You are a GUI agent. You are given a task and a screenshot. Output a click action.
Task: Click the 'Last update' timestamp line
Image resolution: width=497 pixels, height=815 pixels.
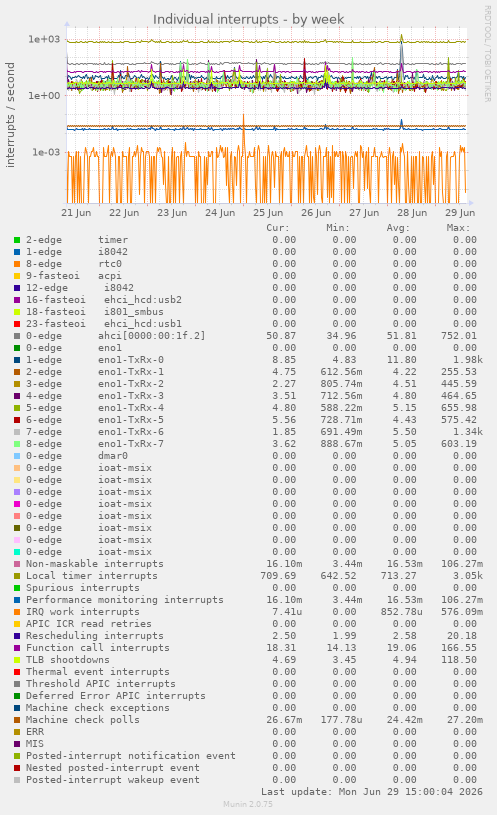(372, 792)
